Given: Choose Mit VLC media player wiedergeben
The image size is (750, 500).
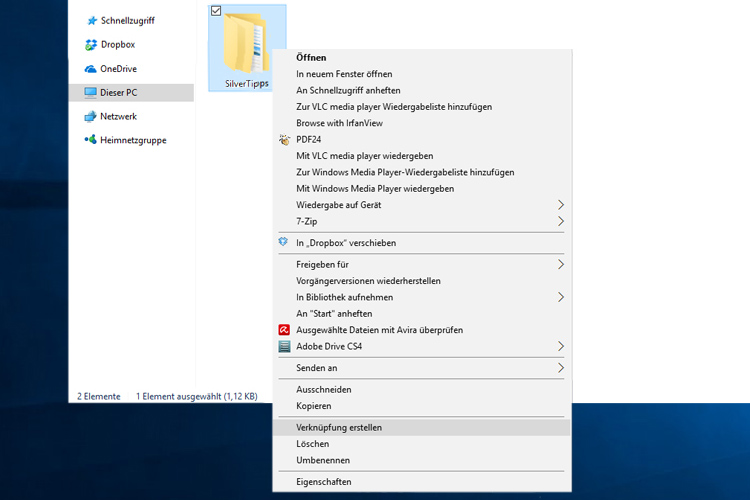Looking at the screenshot, I should coord(422,156).
